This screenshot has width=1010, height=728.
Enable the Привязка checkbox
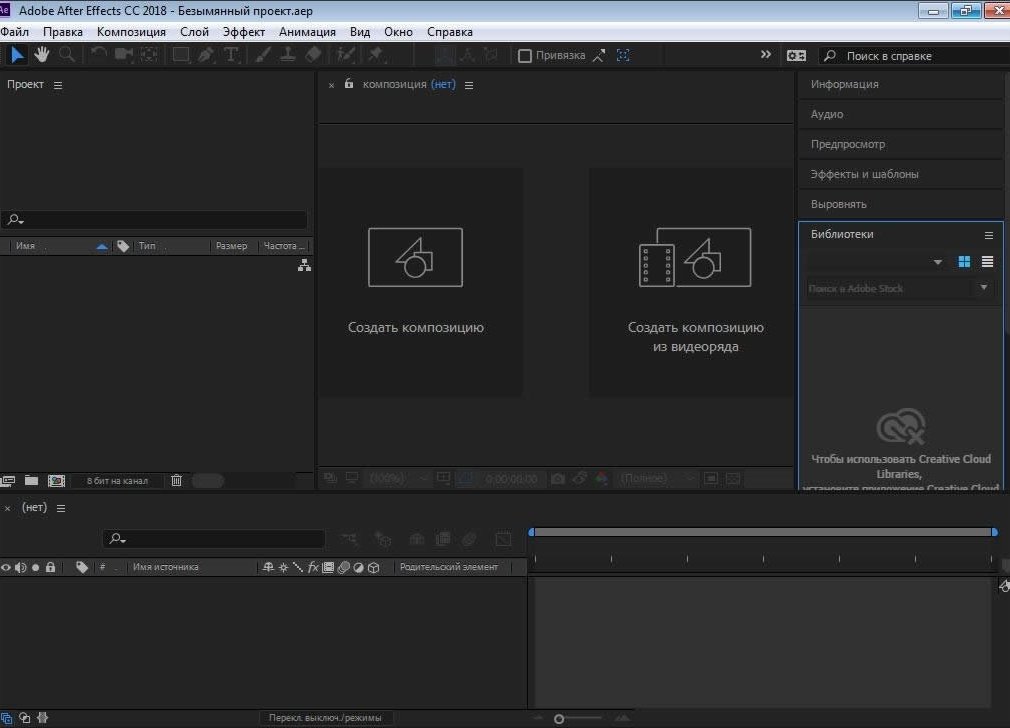[x=524, y=56]
